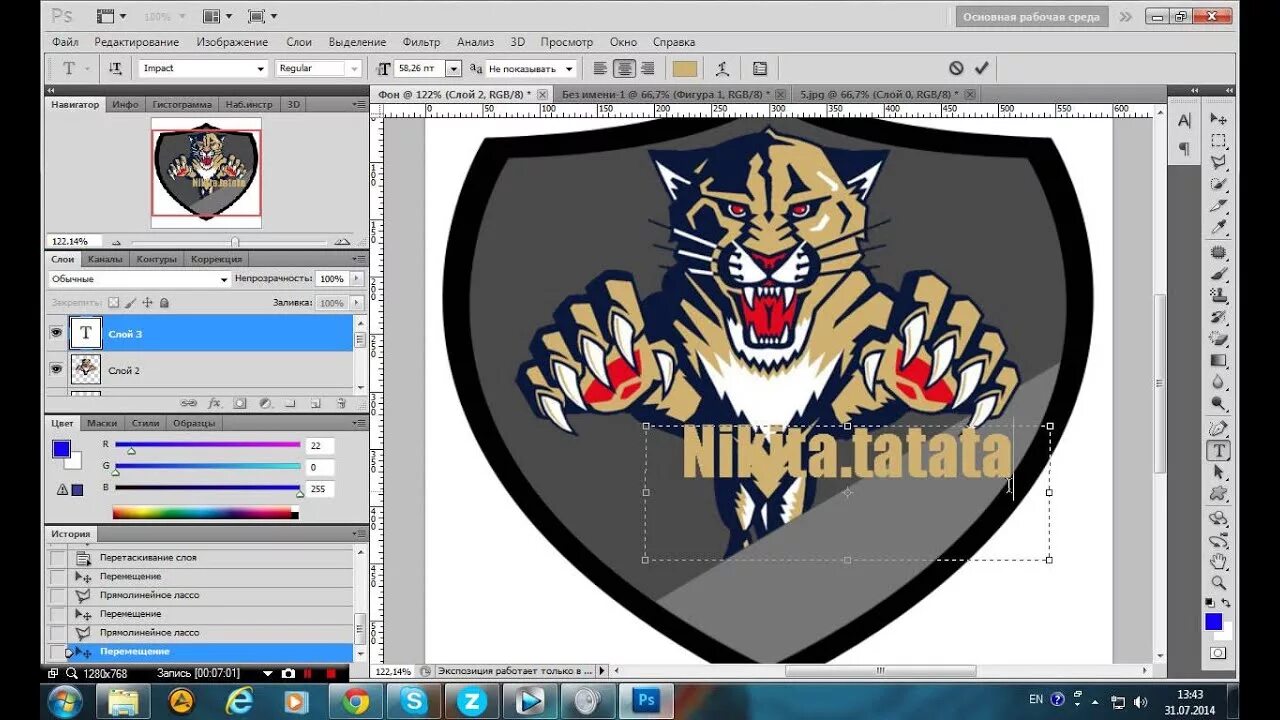1280x720 pixels.
Task: Open the Изображение menu
Action: tap(232, 42)
